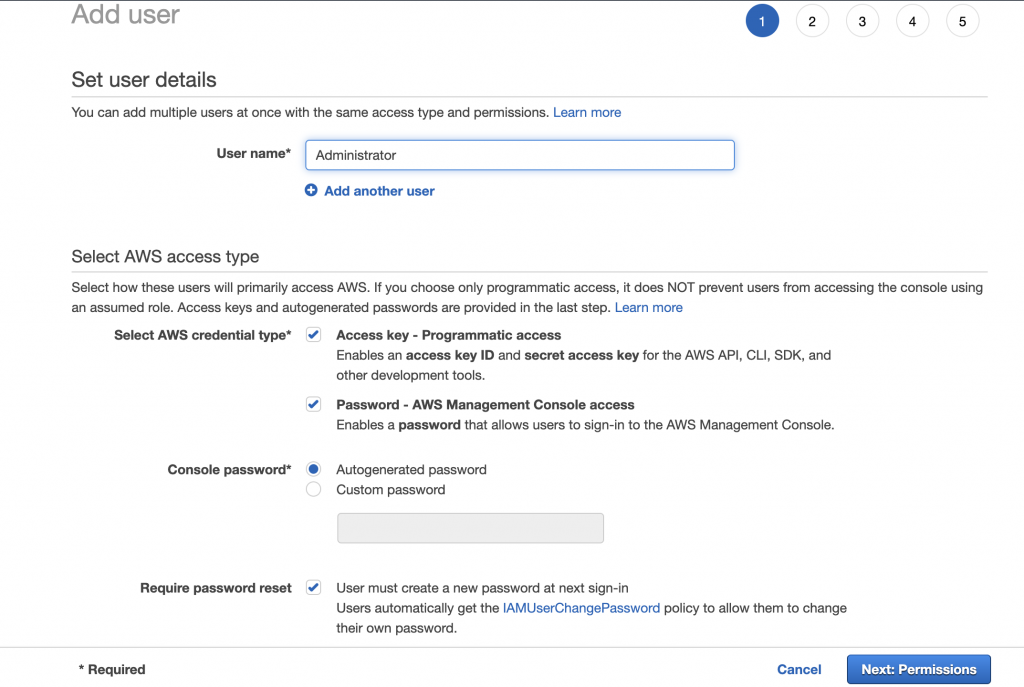Click the Add another user link

click(x=379, y=191)
